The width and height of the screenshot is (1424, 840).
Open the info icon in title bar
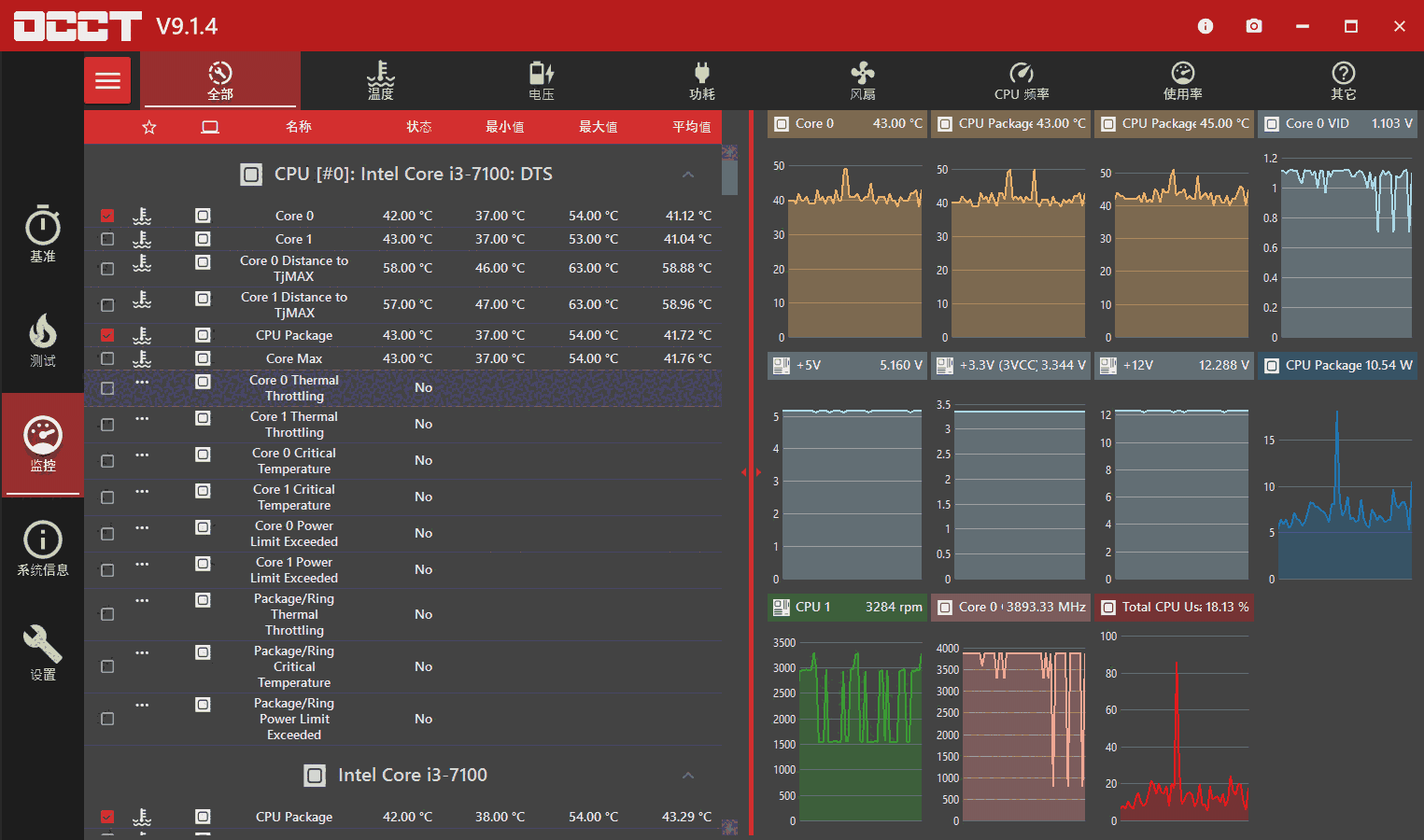click(1205, 26)
